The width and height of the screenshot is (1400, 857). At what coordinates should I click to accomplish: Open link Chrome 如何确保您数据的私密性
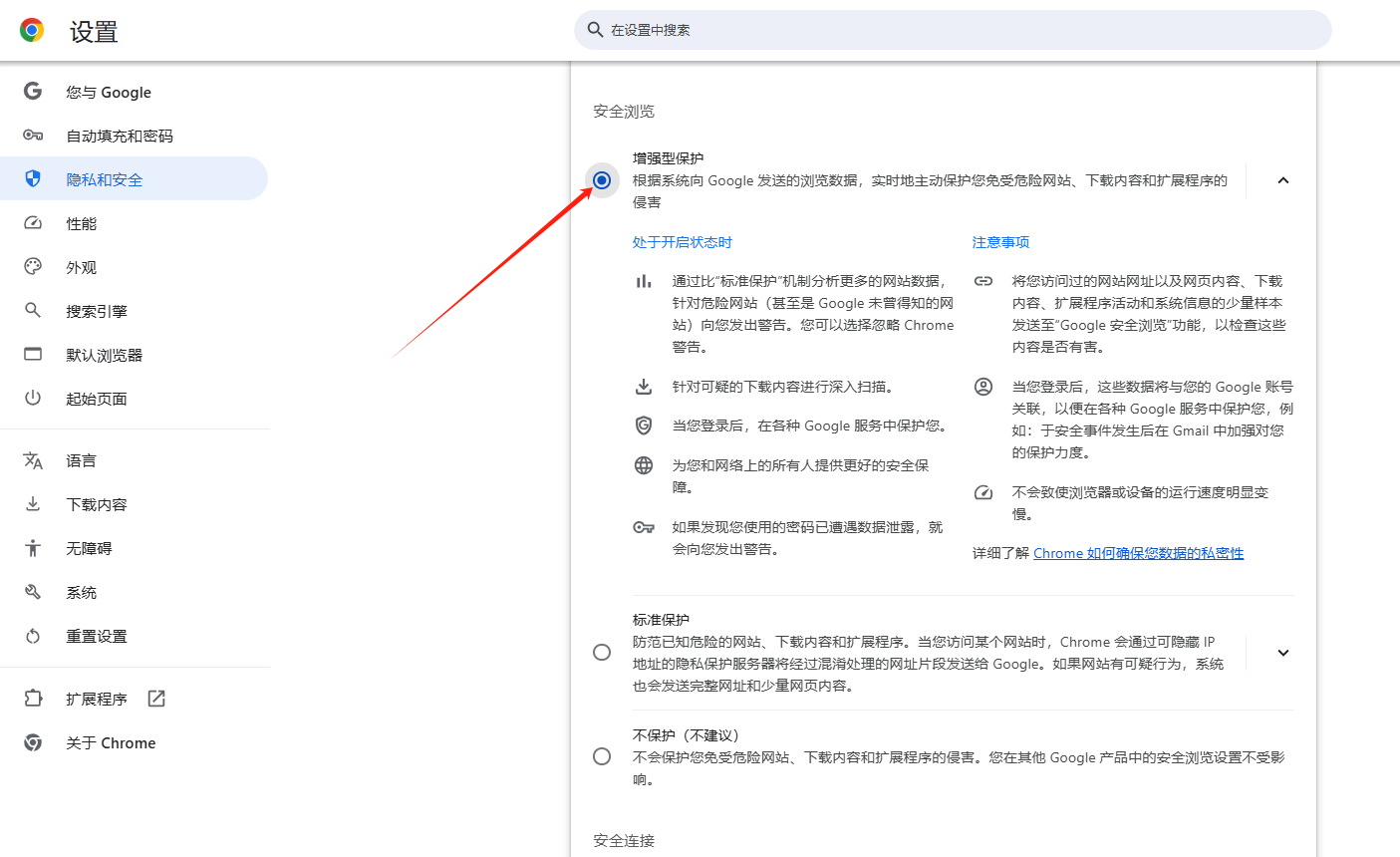point(1138,553)
